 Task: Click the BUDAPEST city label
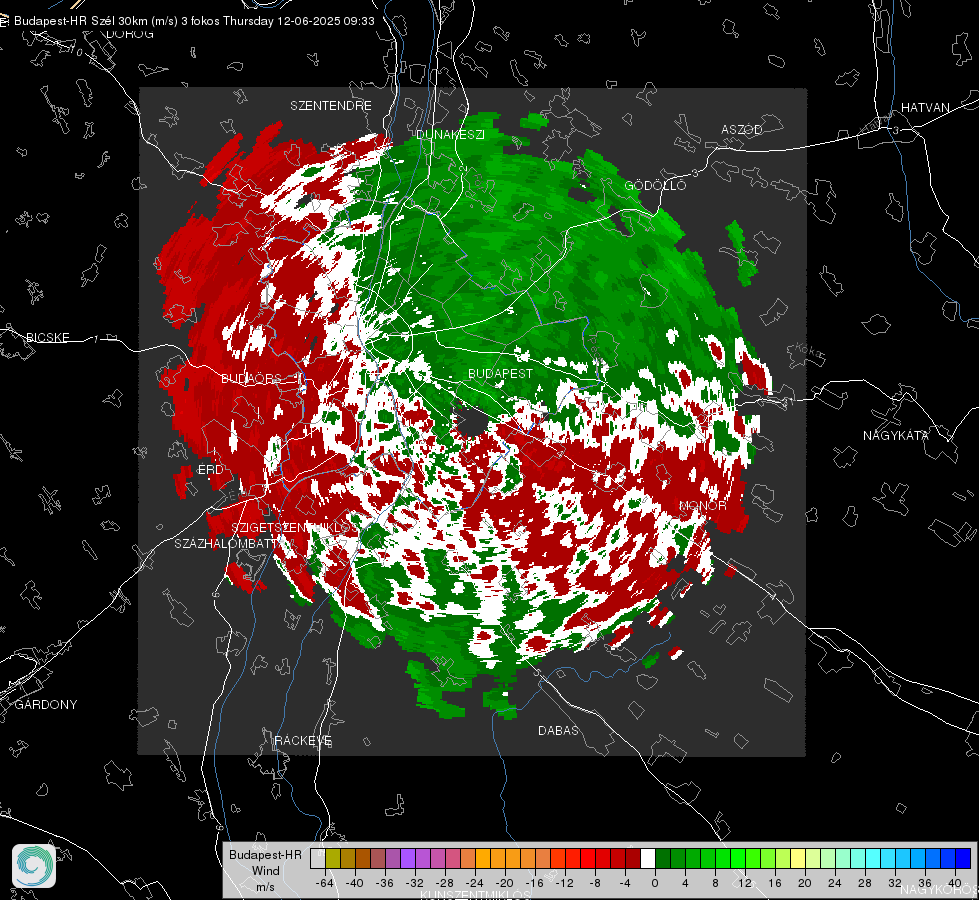(x=500, y=373)
